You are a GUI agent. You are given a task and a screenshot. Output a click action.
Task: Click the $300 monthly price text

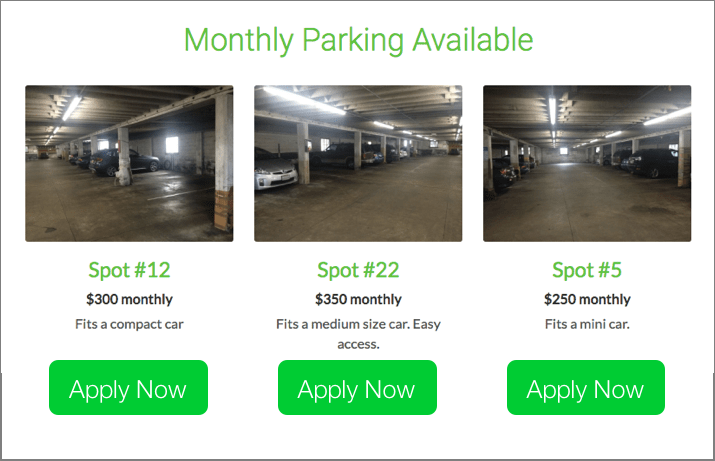(x=129, y=299)
